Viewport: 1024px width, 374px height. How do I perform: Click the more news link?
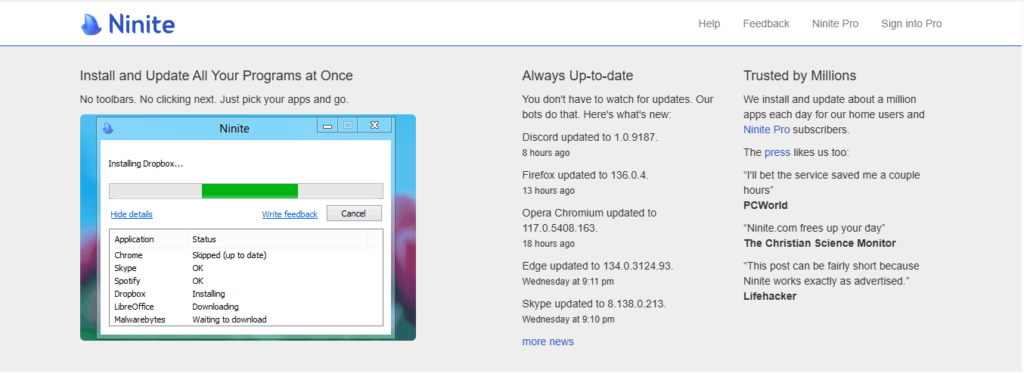[x=548, y=341]
